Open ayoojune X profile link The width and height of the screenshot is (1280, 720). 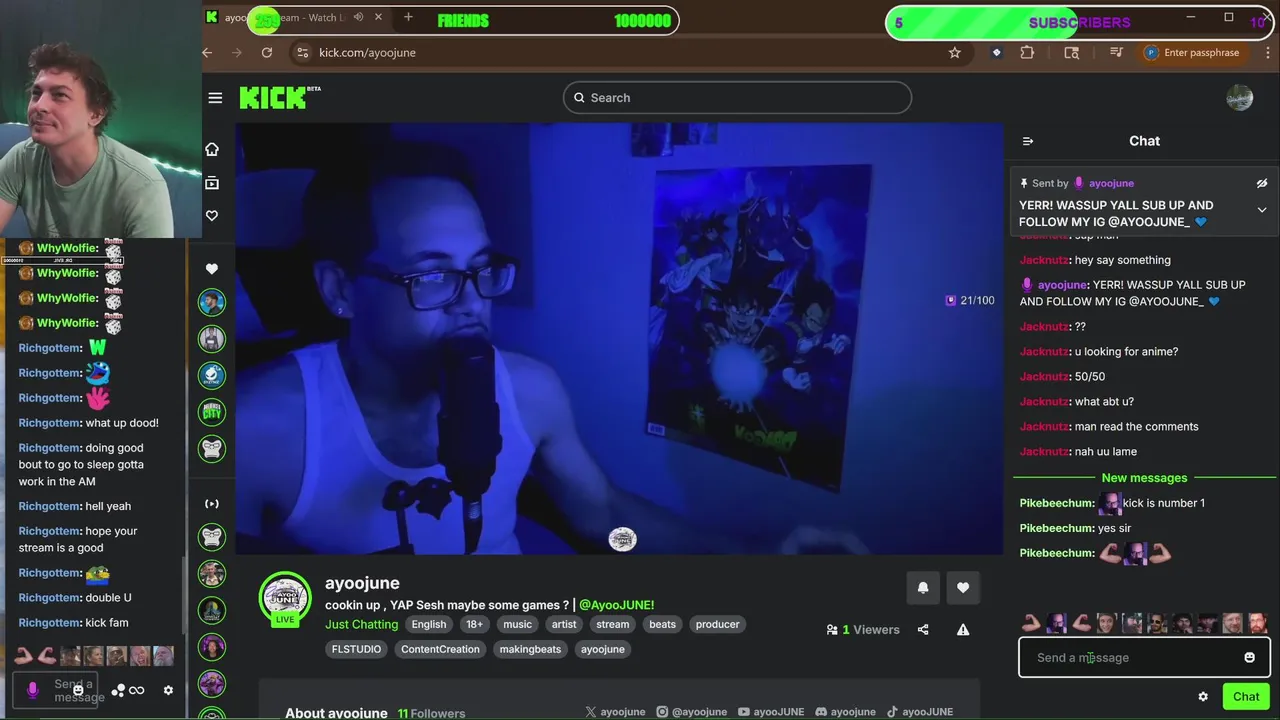click(x=615, y=712)
